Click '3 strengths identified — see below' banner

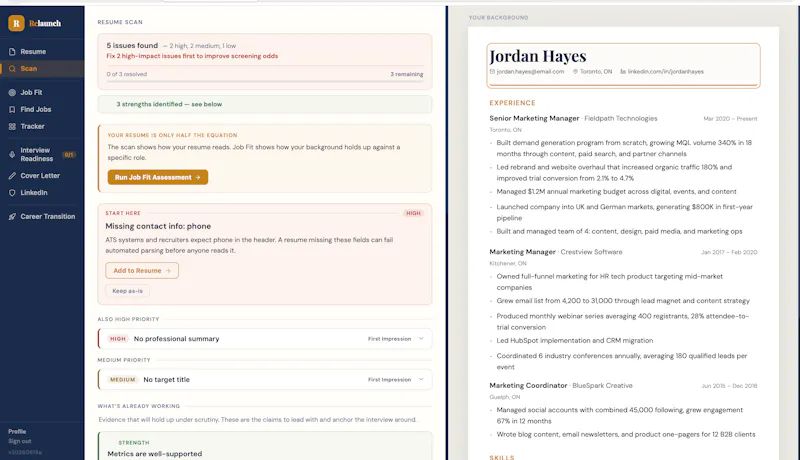265,104
